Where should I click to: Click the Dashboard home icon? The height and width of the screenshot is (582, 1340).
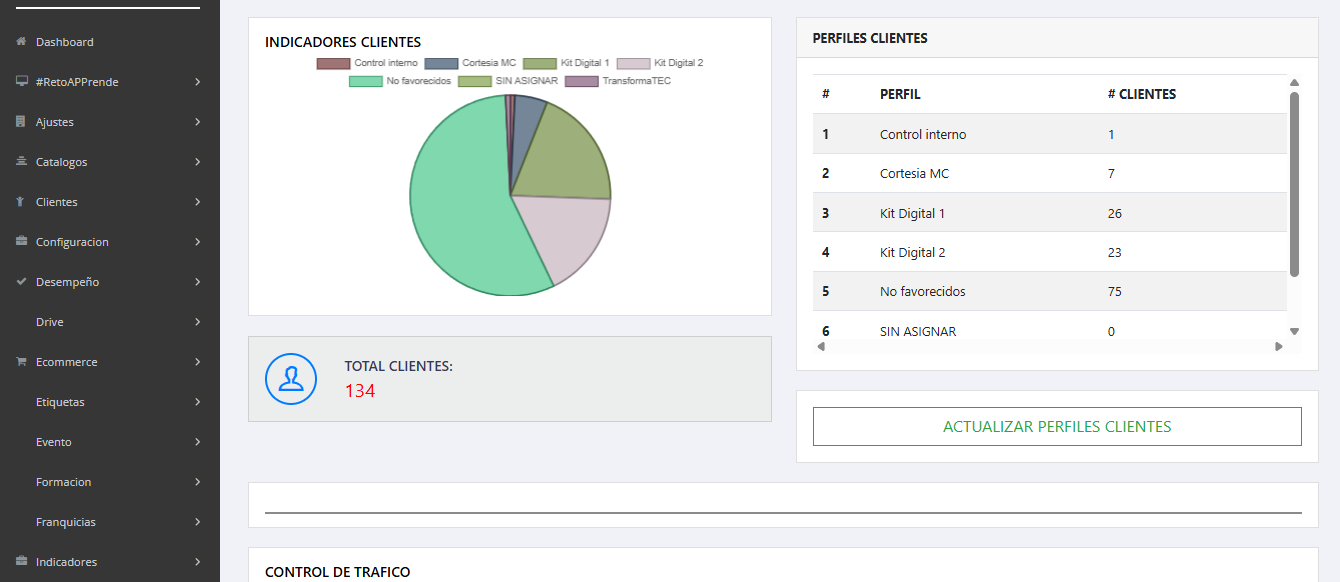pos(21,42)
